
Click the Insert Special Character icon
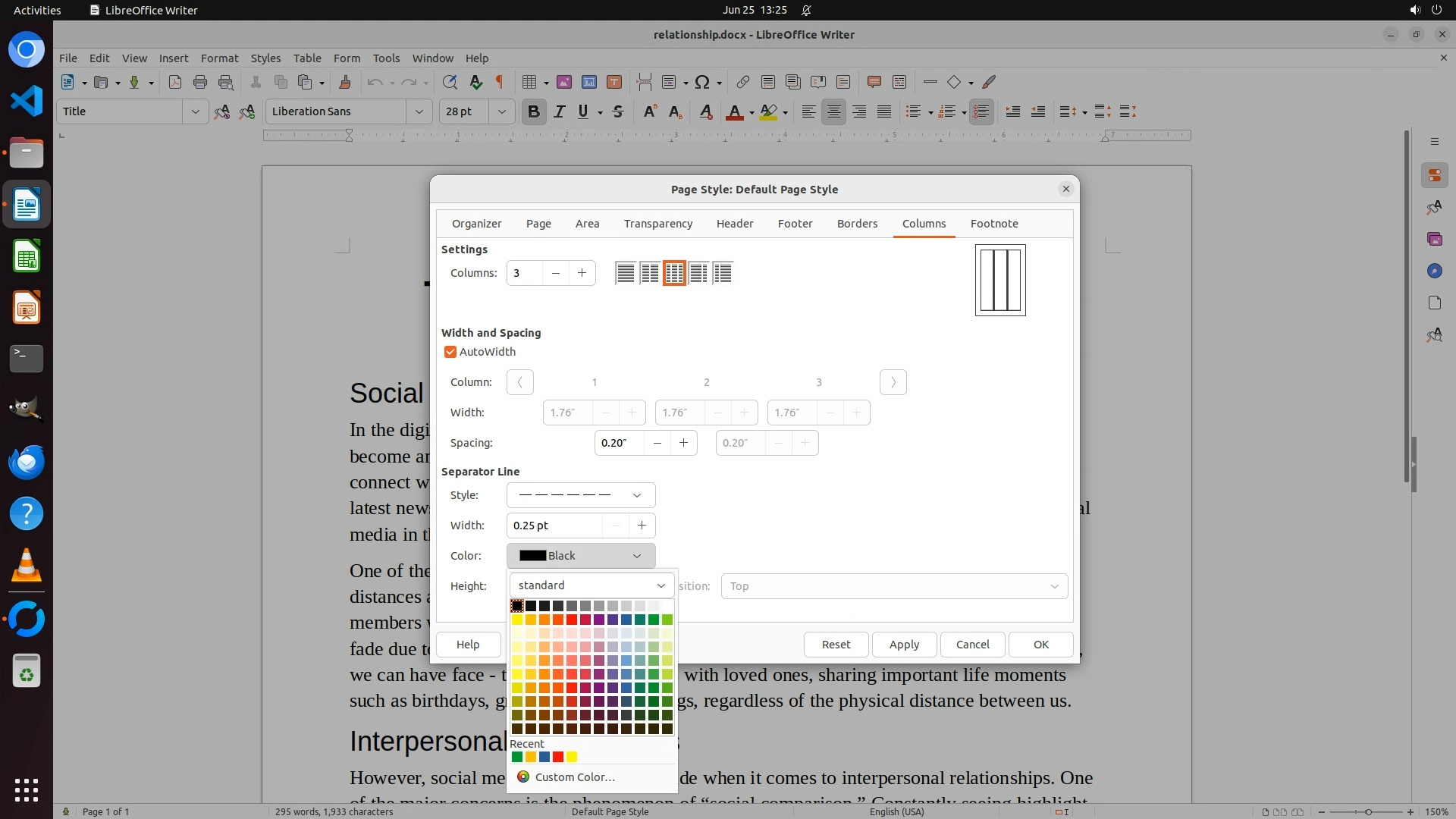[702, 82]
